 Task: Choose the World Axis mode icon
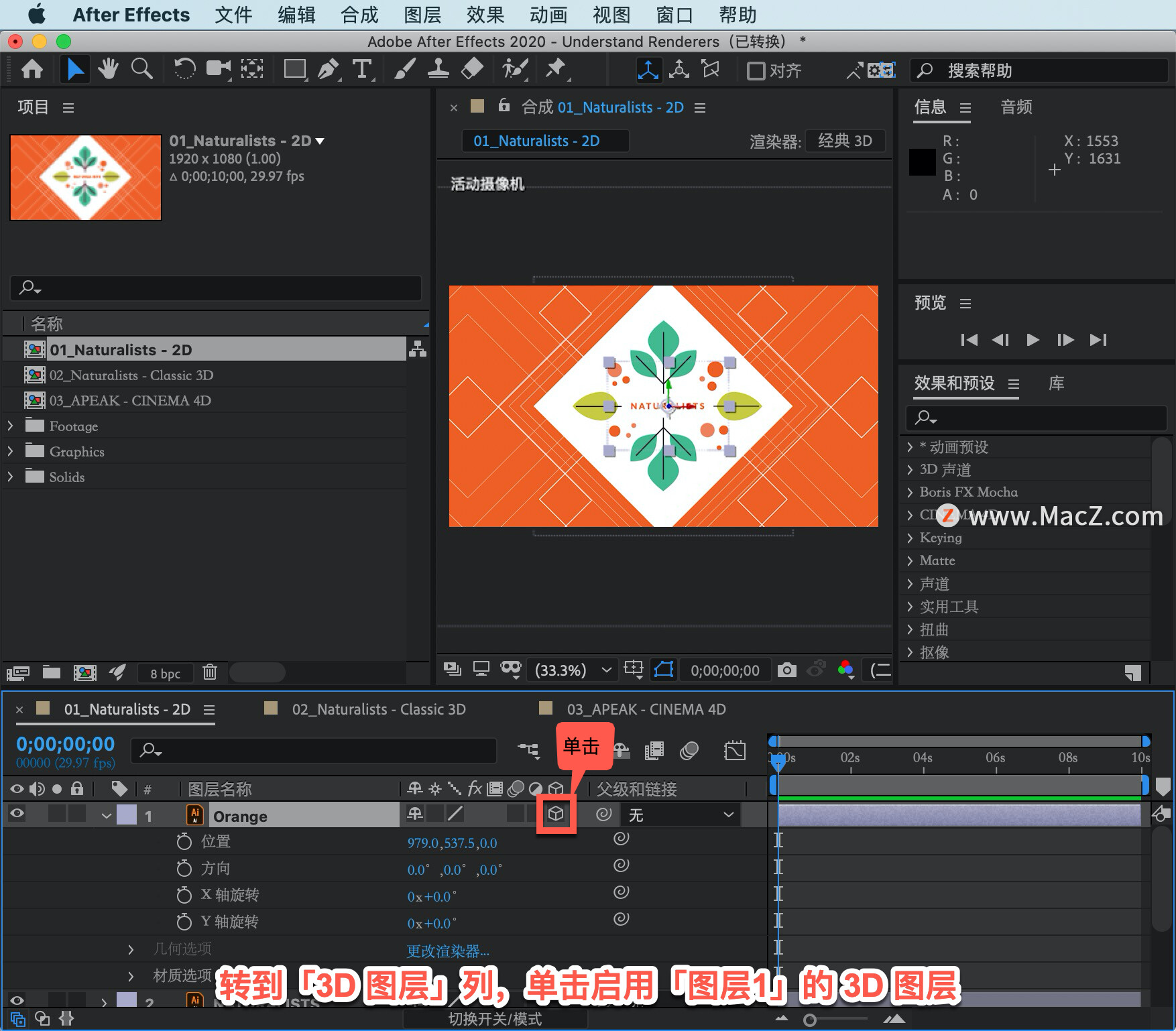coord(679,70)
